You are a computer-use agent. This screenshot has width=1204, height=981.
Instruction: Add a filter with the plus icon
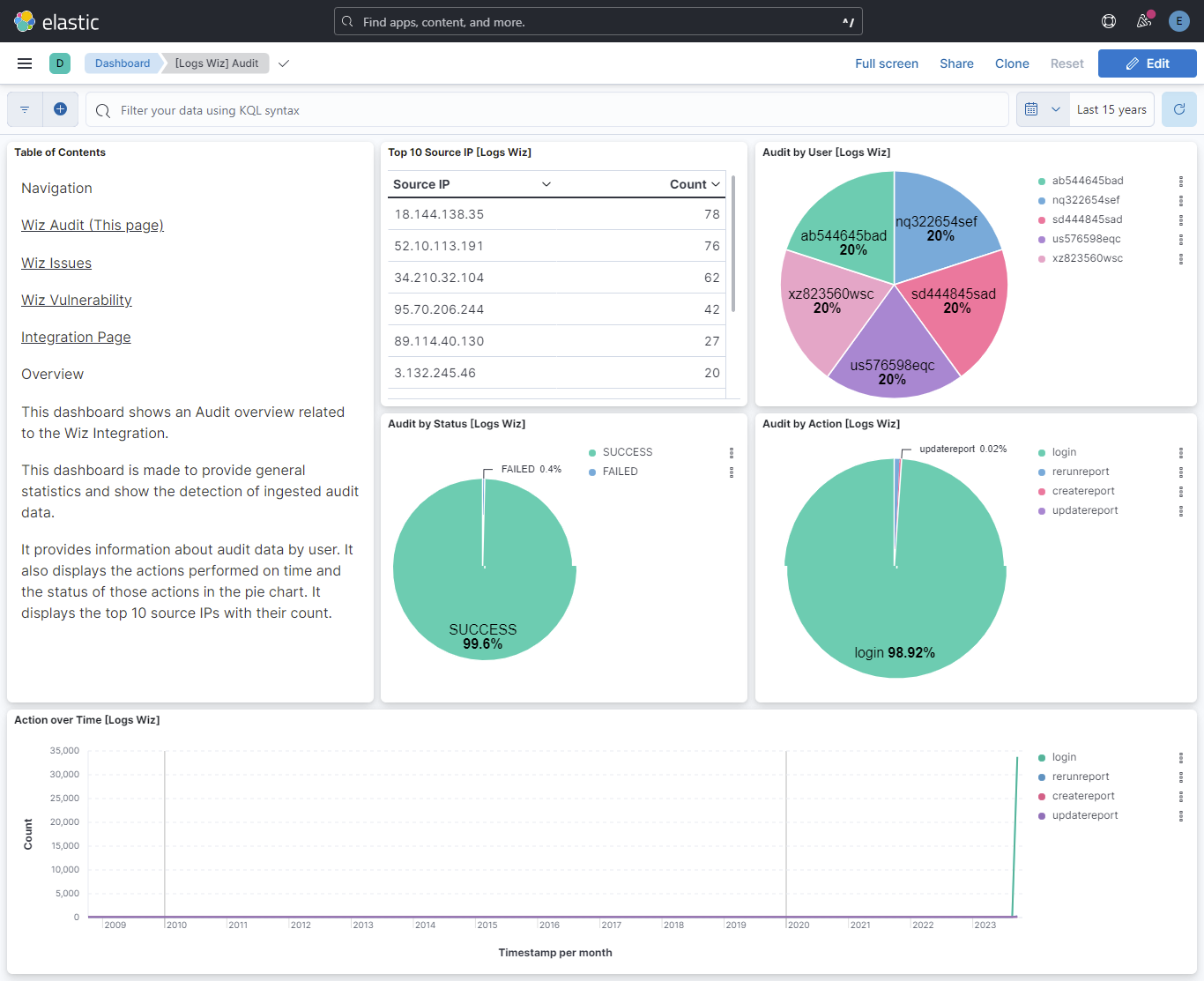60,108
